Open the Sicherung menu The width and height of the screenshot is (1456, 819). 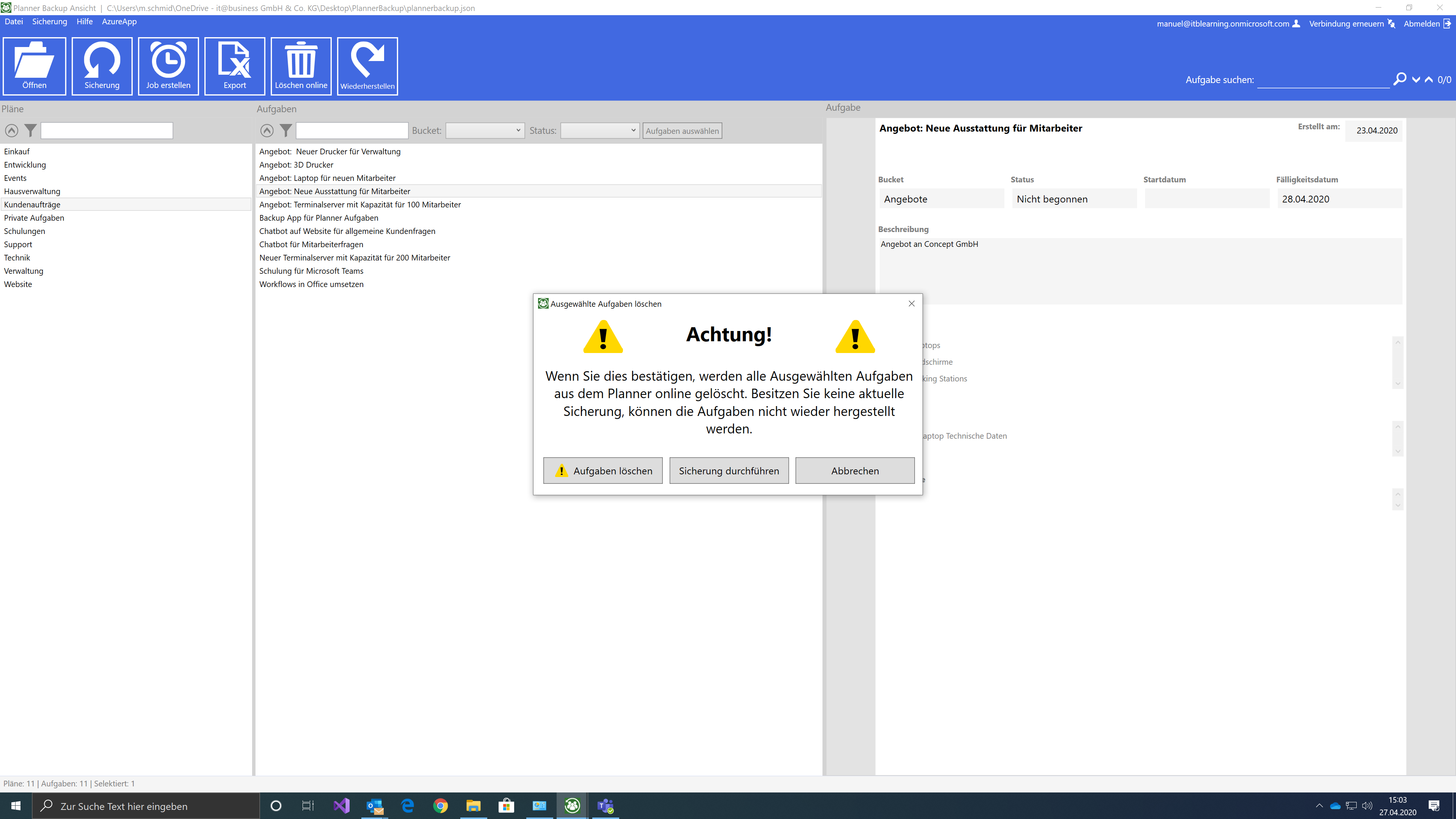tap(49, 22)
